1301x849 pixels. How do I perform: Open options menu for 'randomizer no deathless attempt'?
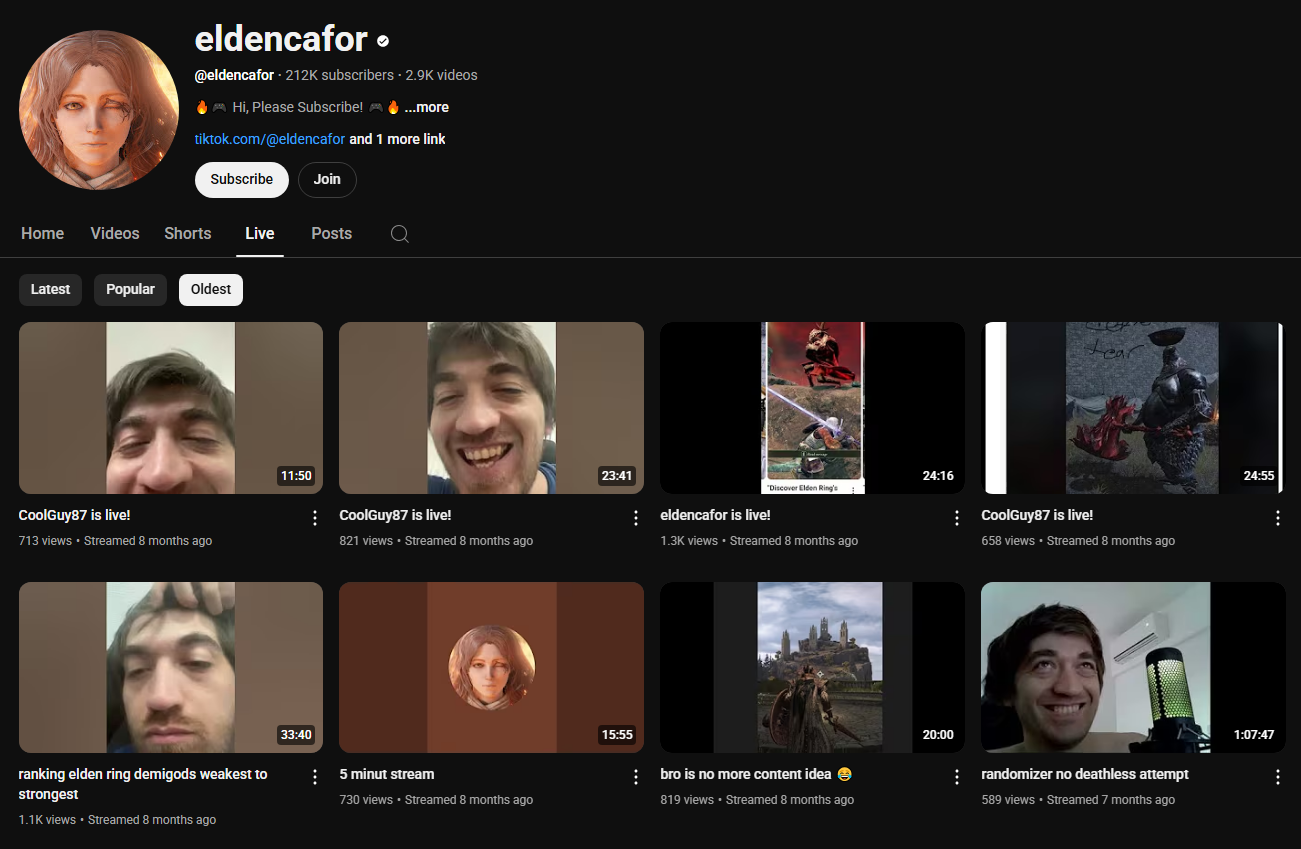(1278, 777)
